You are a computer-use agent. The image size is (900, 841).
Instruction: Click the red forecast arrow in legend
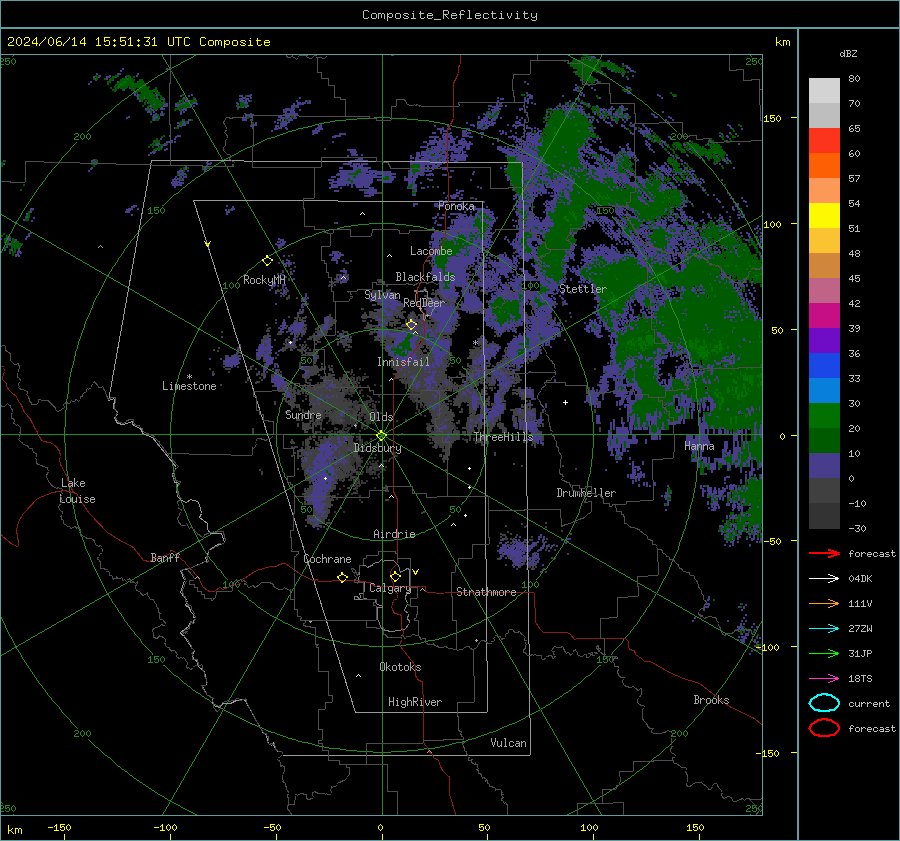coord(824,553)
